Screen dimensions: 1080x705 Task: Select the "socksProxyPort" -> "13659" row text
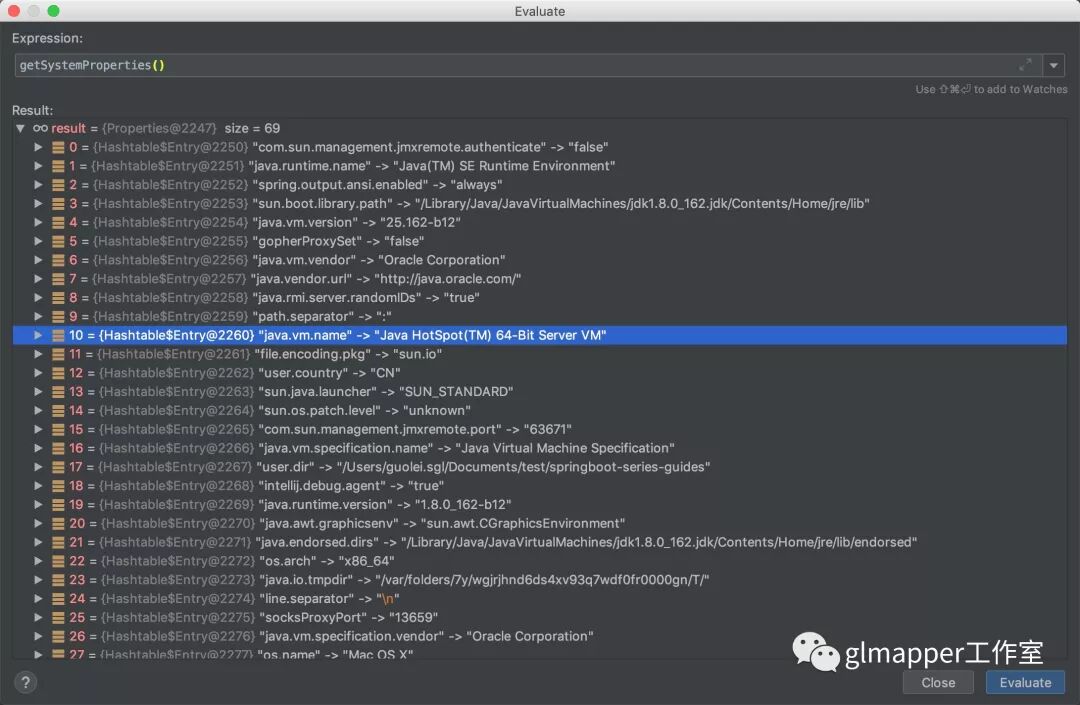349,618
